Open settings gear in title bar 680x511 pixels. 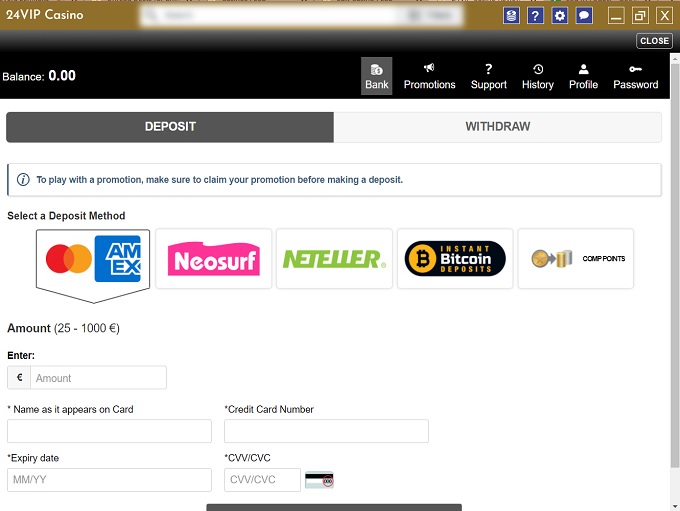(x=560, y=15)
